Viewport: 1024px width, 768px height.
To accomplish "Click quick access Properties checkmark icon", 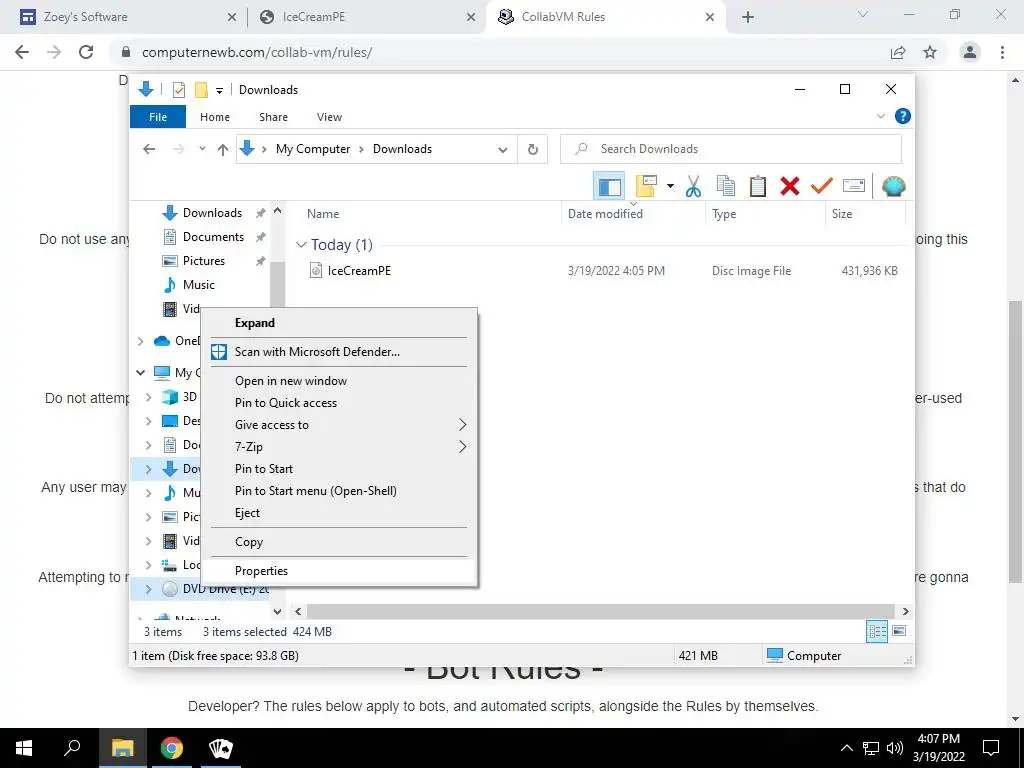I will (179, 90).
